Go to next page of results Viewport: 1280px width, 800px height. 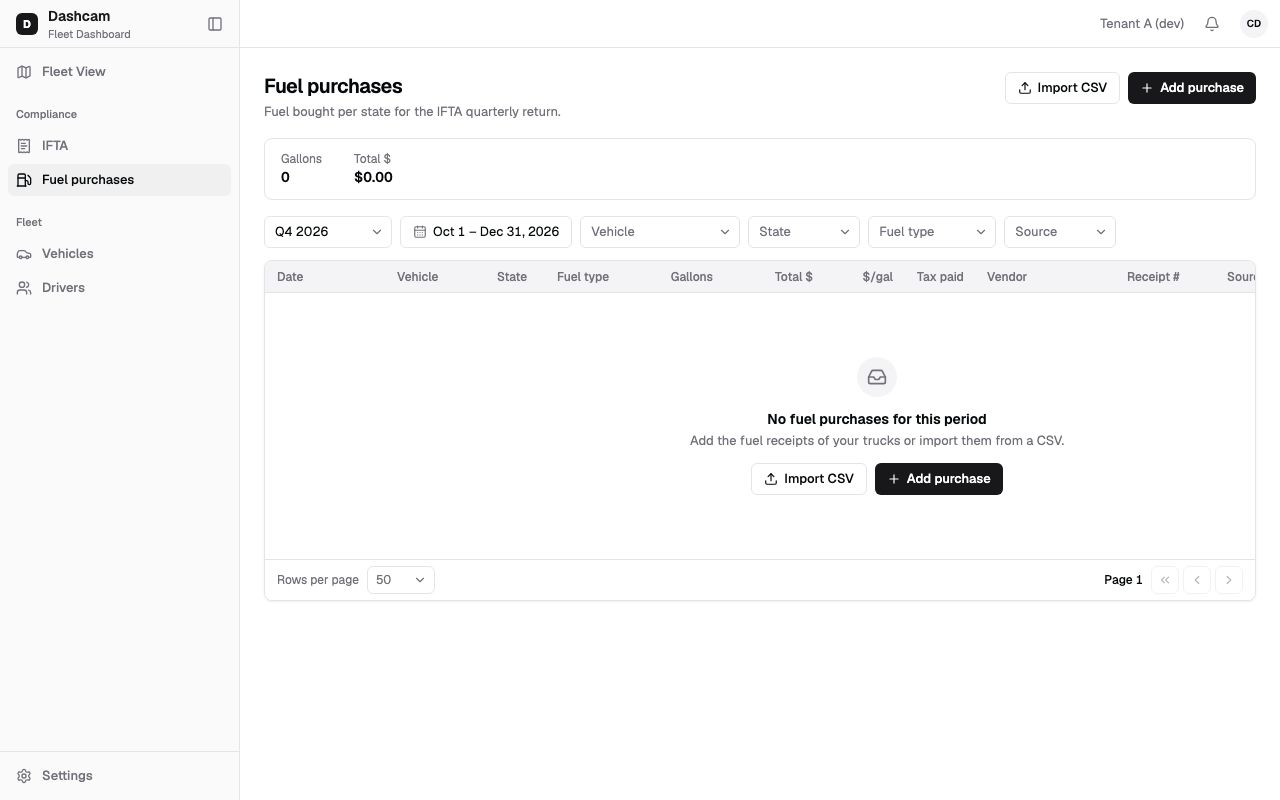point(1229,580)
